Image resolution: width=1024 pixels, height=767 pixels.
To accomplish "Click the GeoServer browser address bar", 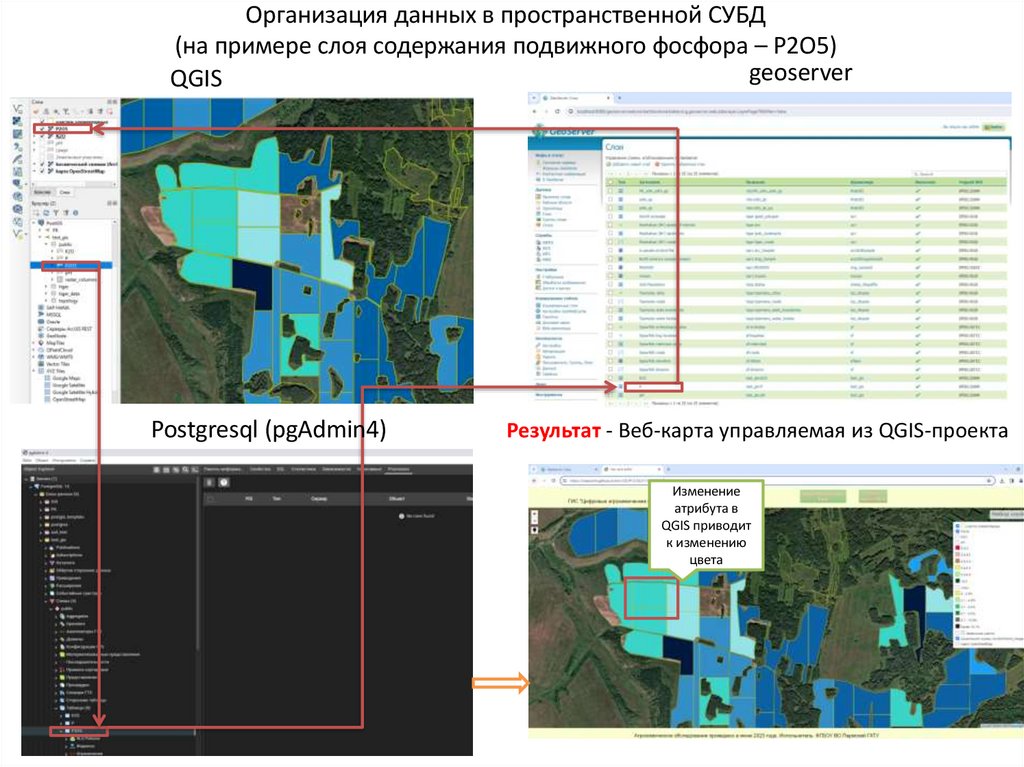I will coord(789,111).
